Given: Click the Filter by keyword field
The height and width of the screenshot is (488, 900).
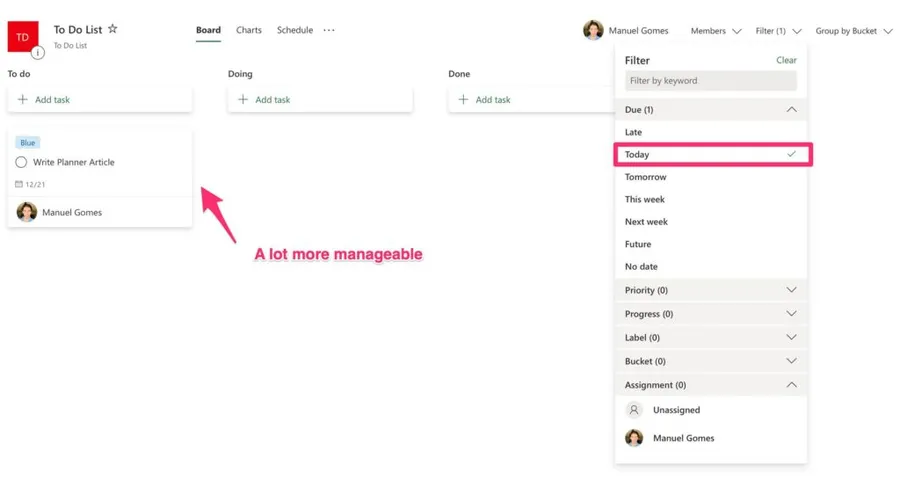Looking at the screenshot, I should click(710, 81).
